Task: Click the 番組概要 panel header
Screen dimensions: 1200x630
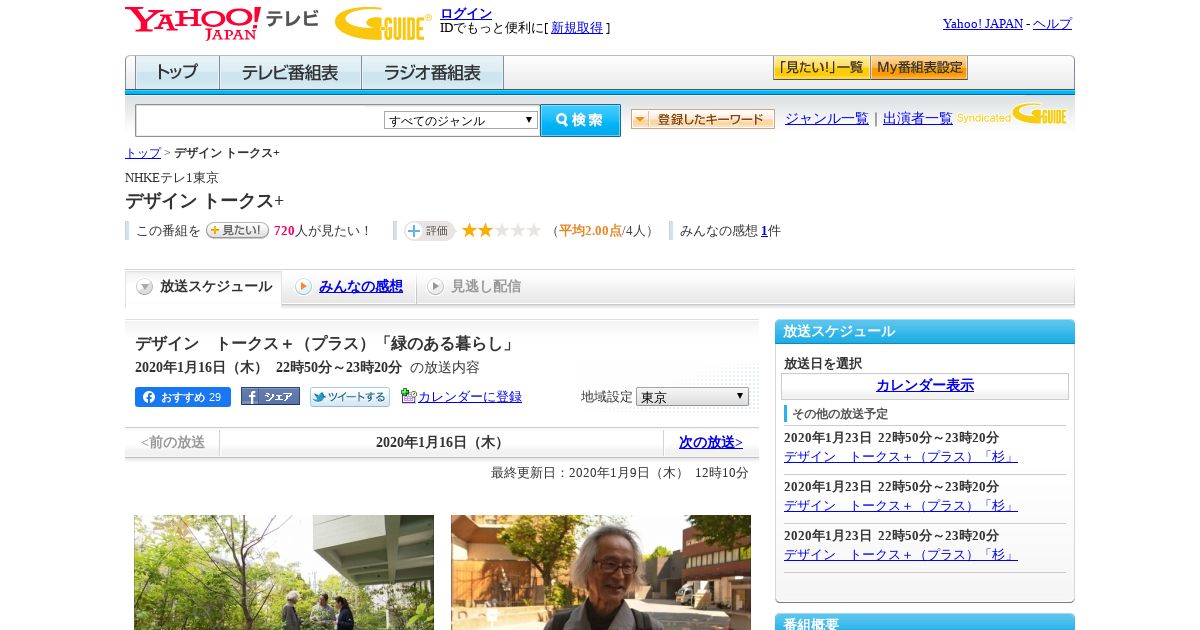Action: click(925, 622)
